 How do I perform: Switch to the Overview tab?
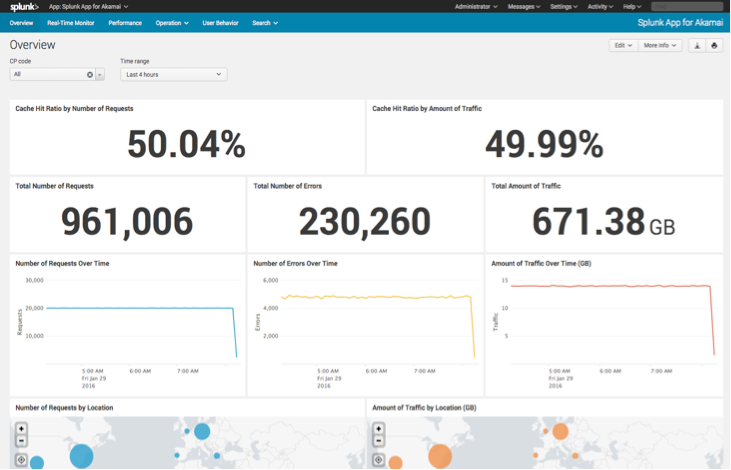pos(21,23)
